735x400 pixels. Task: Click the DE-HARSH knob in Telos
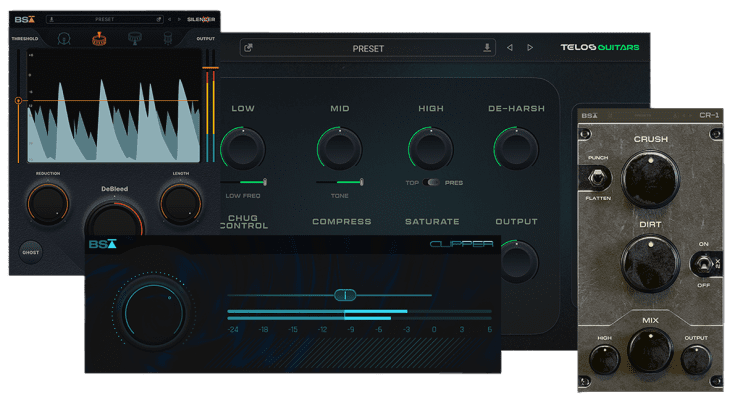[x=515, y=150]
